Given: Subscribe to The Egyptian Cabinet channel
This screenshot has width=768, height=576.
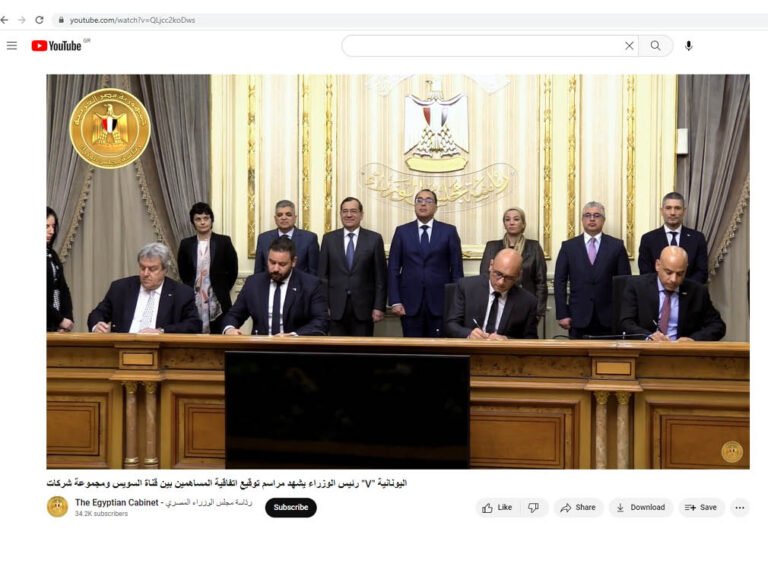Looking at the screenshot, I should tap(291, 507).
